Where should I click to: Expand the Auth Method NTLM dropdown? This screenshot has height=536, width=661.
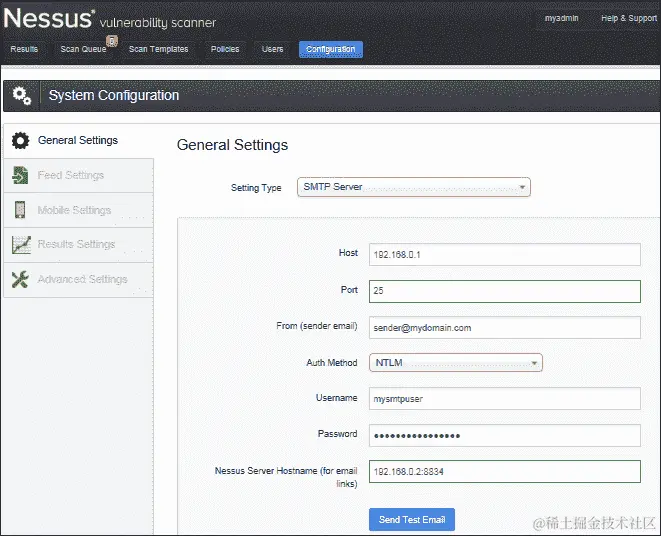tap(456, 363)
